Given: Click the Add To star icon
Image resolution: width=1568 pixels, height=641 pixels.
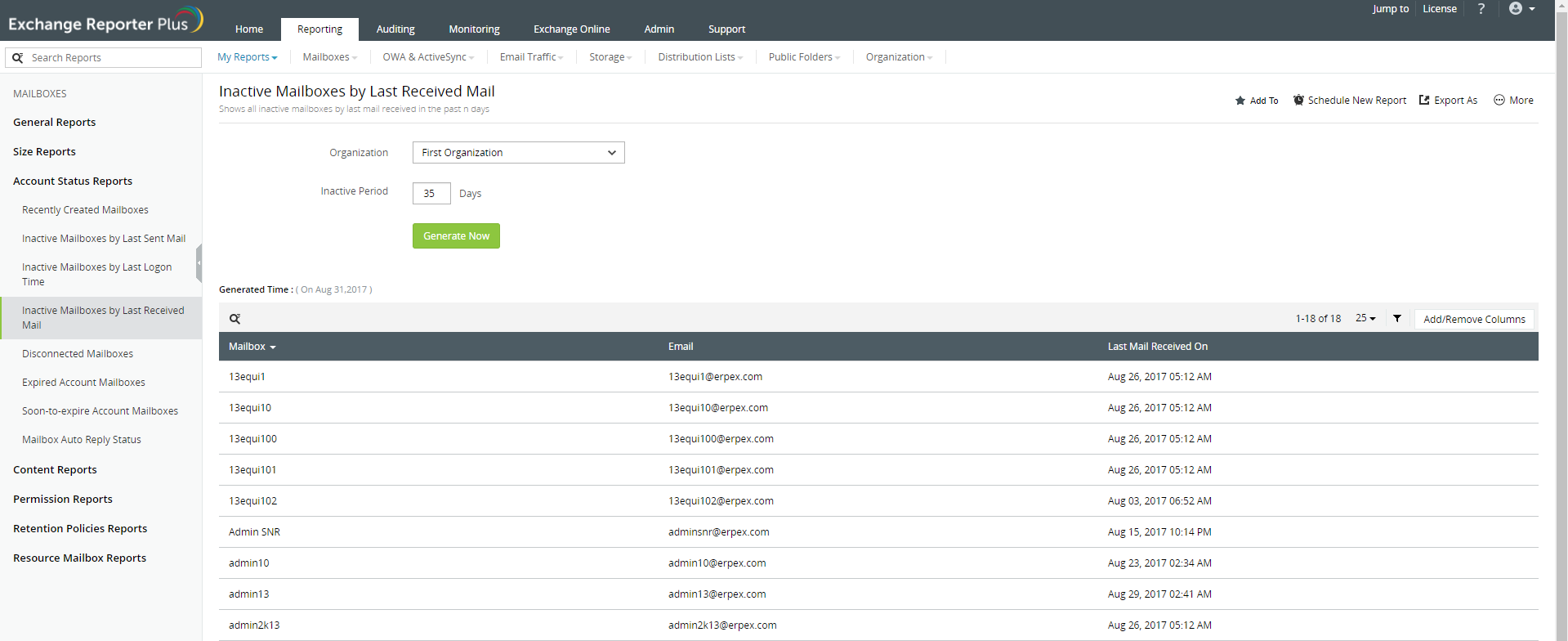Looking at the screenshot, I should click(1240, 101).
